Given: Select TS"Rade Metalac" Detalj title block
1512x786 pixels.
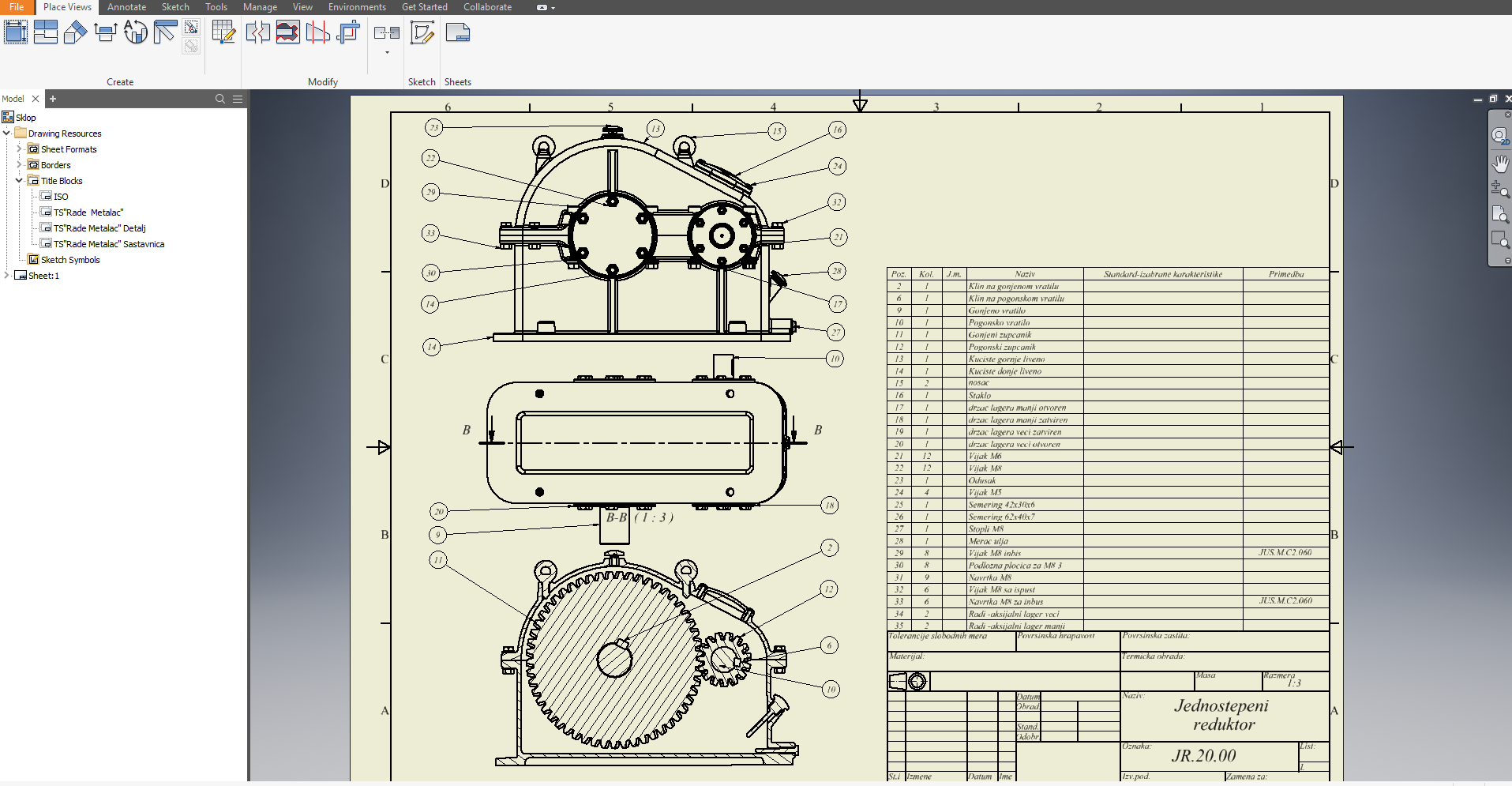Looking at the screenshot, I should click(93, 228).
